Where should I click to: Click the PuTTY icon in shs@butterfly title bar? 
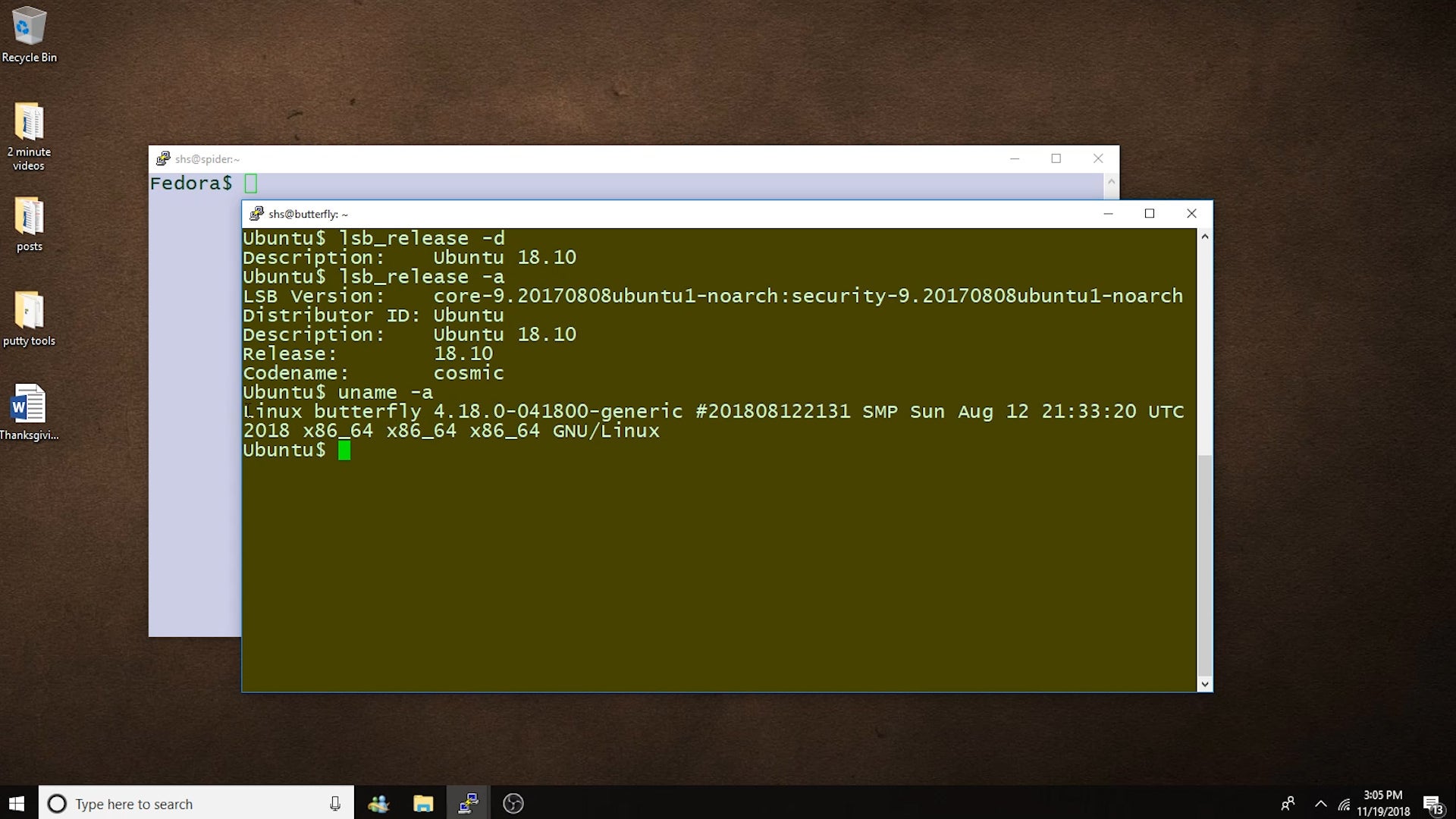coord(256,214)
